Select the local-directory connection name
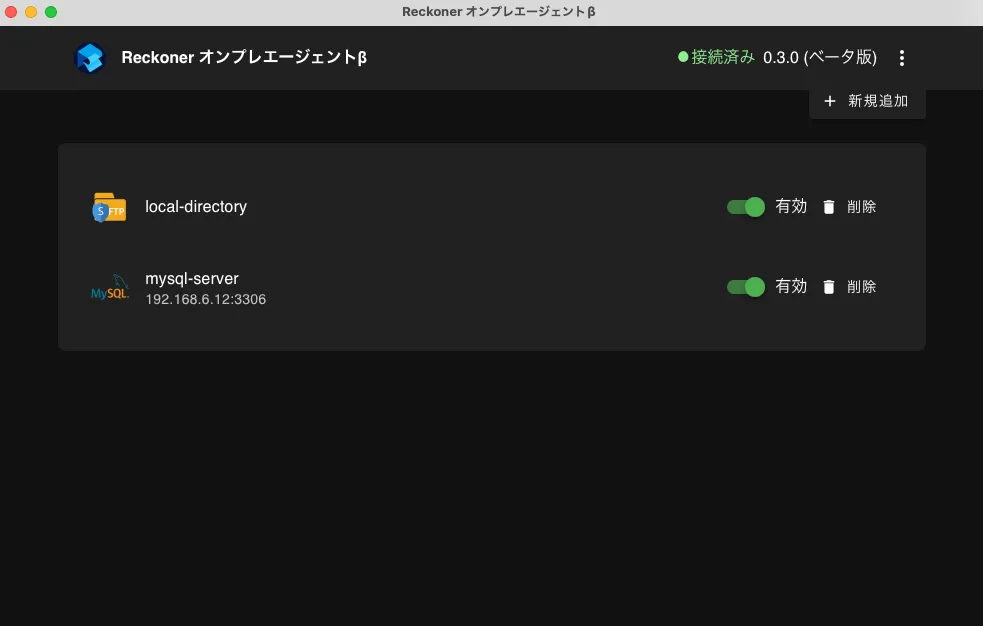 point(196,207)
